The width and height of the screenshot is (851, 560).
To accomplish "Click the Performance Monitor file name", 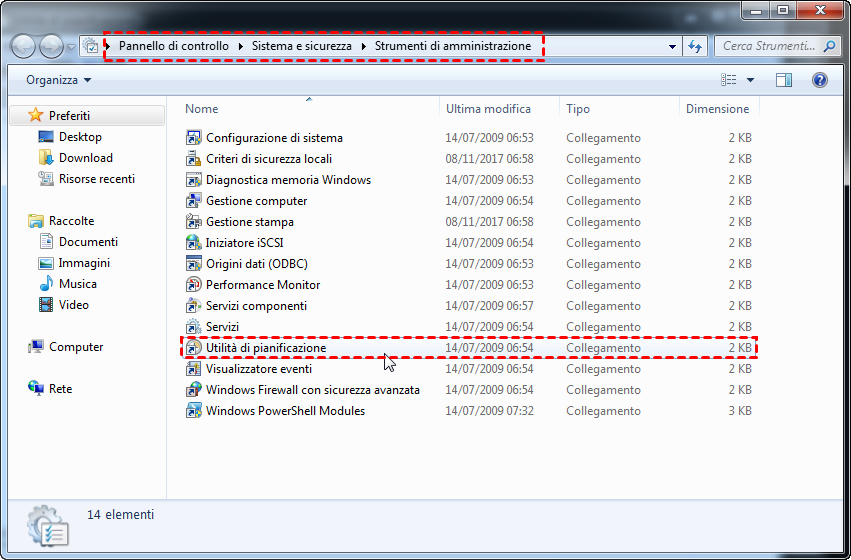I will [x=263, y=285].
